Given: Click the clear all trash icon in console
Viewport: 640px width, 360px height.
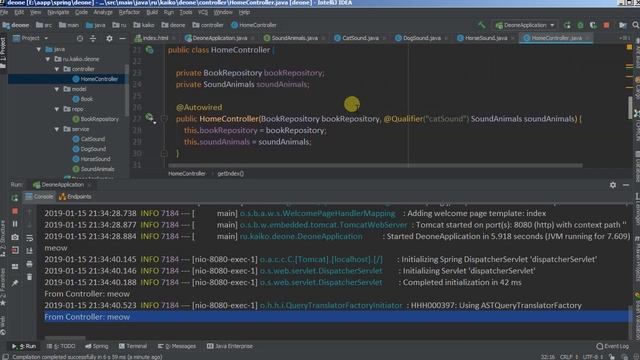Looking at the screenshot, I should tap(29, 277).
